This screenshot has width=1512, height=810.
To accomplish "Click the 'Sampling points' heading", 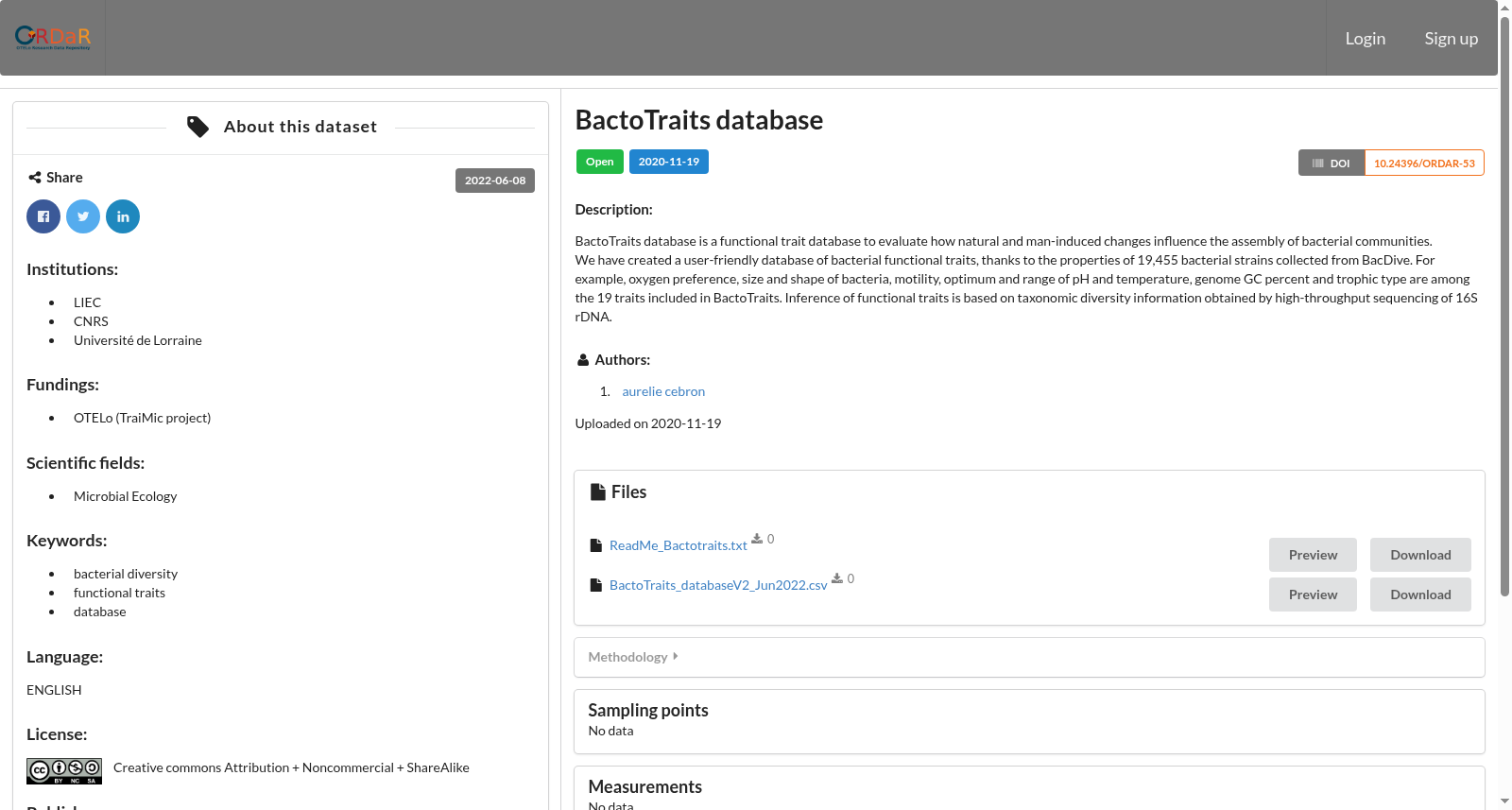I will tap(648, 710).
